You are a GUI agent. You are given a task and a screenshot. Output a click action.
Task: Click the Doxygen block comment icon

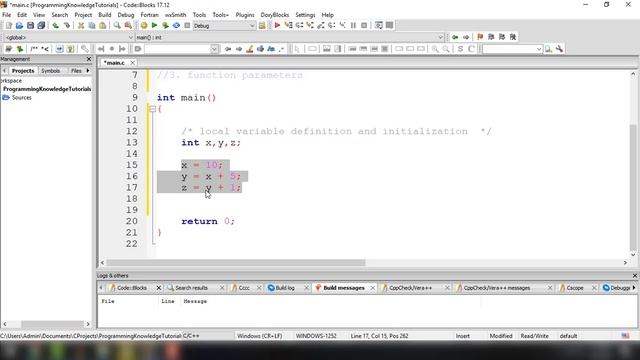click(34, 49)
